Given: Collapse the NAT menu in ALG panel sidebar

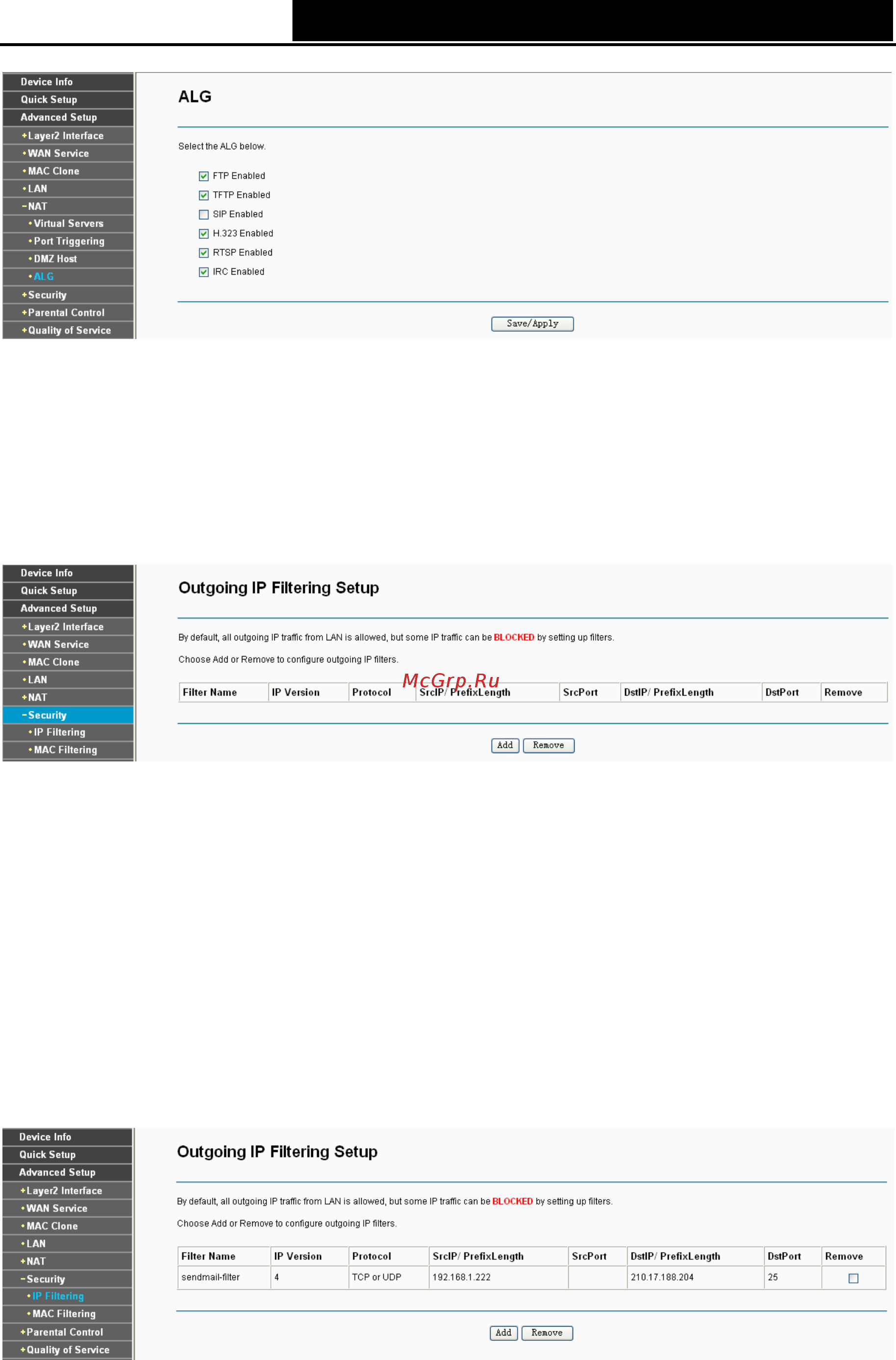Looking at the screenshot, I should (x=68, y=206).
